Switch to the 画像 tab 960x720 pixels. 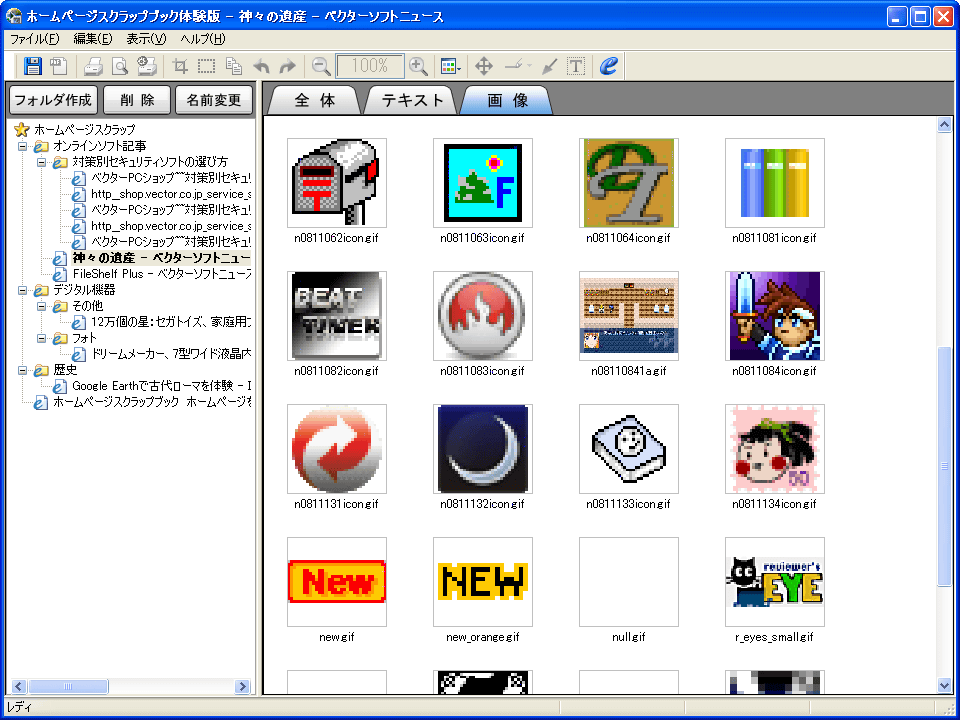click(508, 100)
